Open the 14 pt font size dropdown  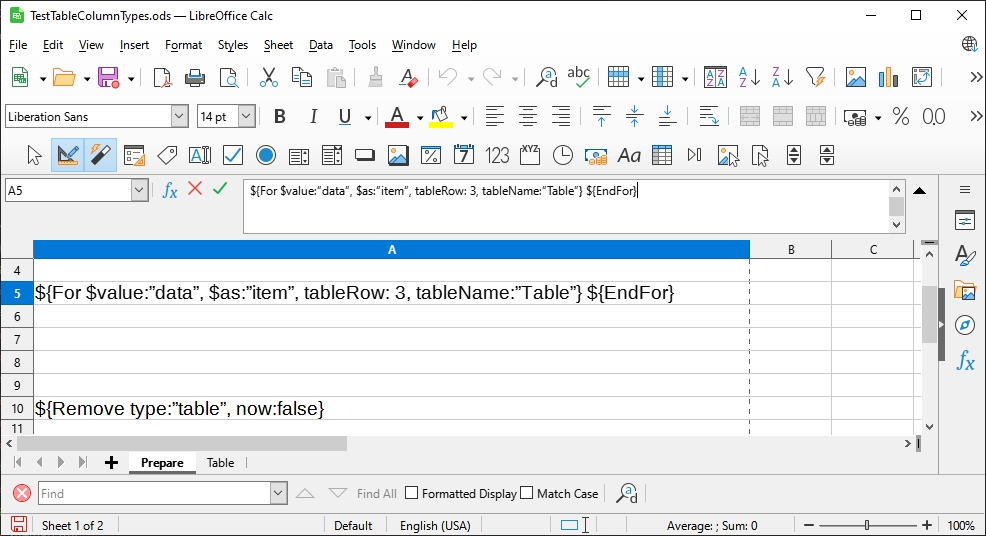246,117
